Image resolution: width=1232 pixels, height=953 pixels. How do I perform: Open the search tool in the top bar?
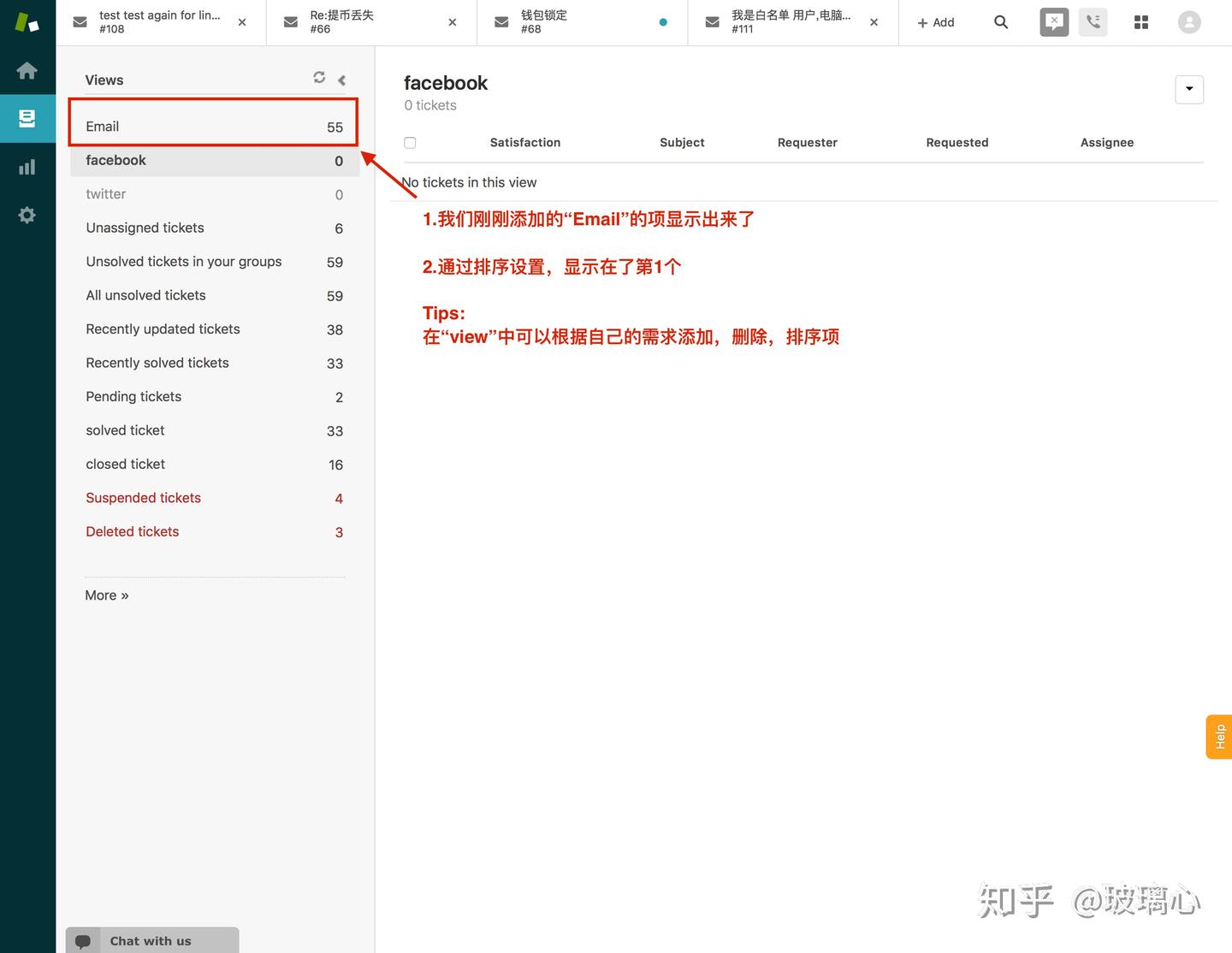(x=1001, y=22)
